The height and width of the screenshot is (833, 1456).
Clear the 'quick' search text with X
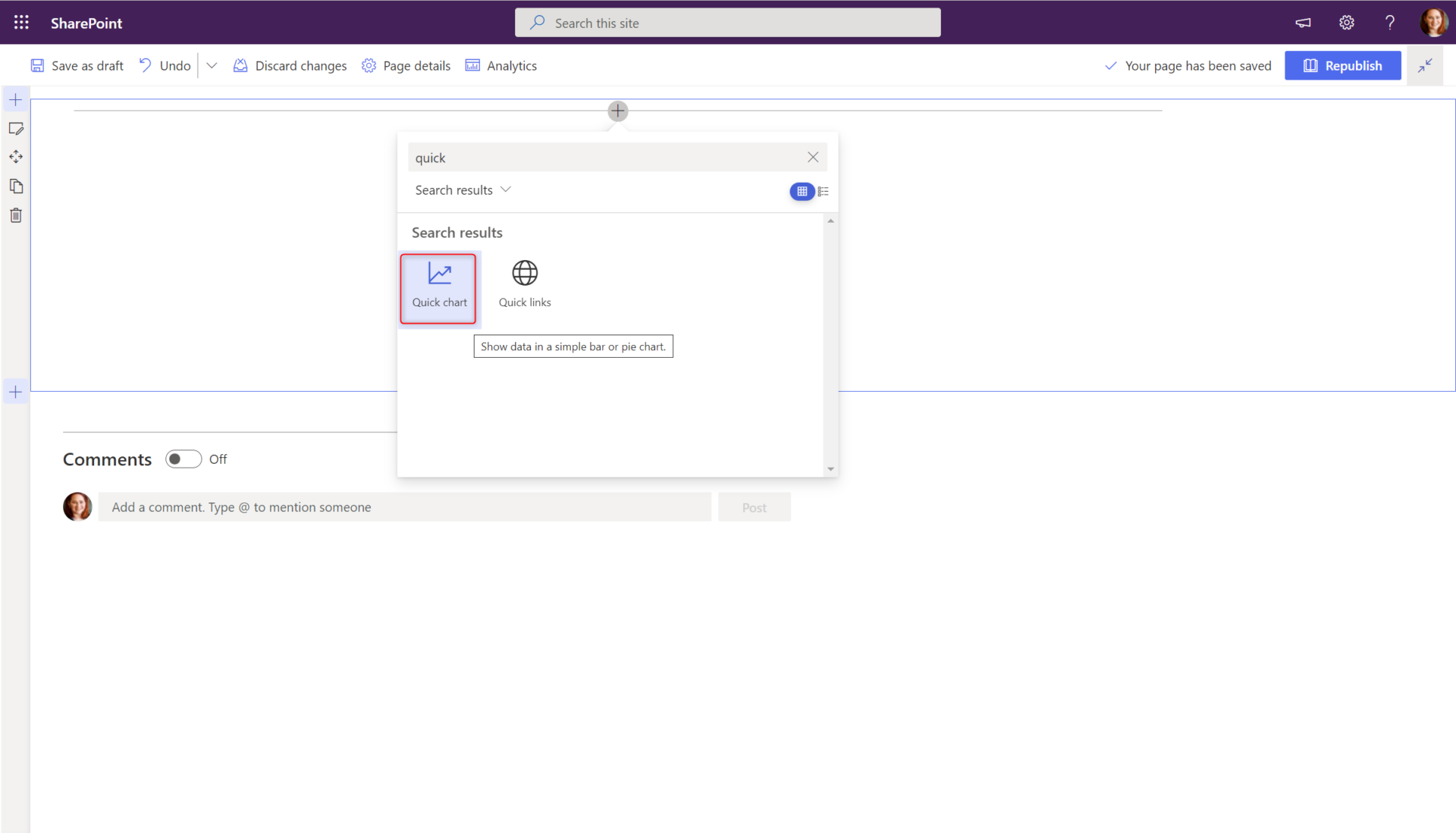813,157
